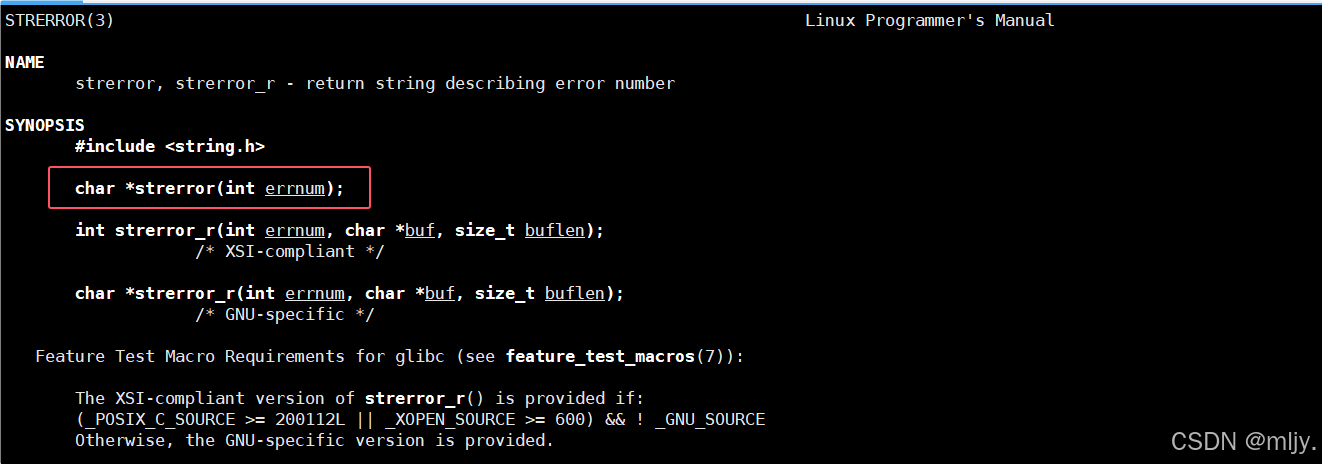Select the NAME section heading
Image resolution: width=1322 pixels, height=464 pixels.
[25, 62]
